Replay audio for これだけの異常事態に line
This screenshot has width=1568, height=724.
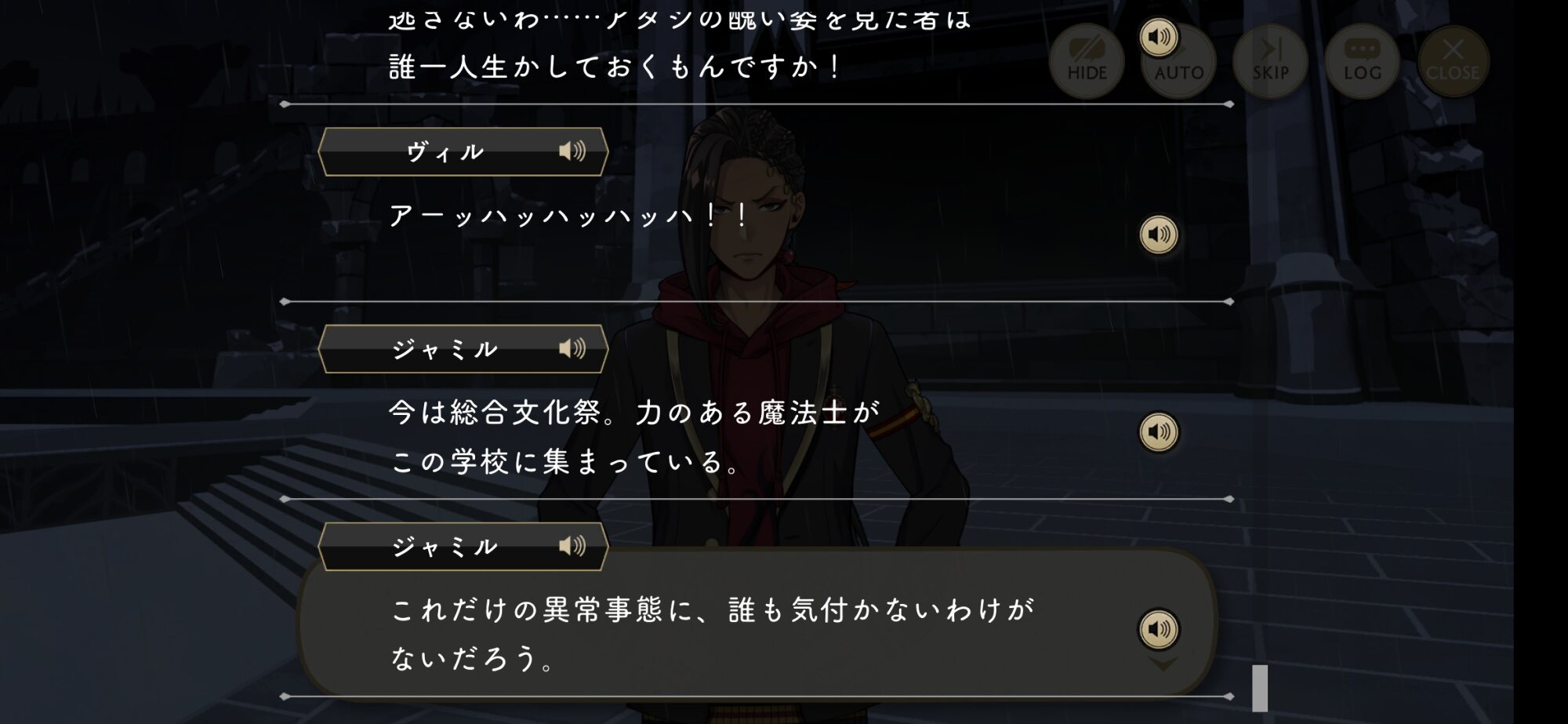pos(1159,629)
